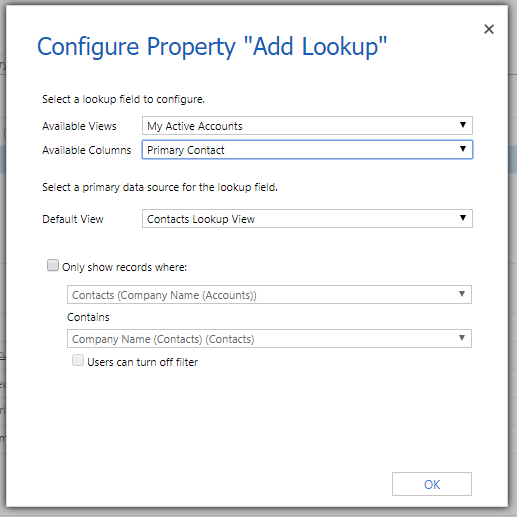Click the Configure Property "Add Lookup" title

[x=212, y=47]
